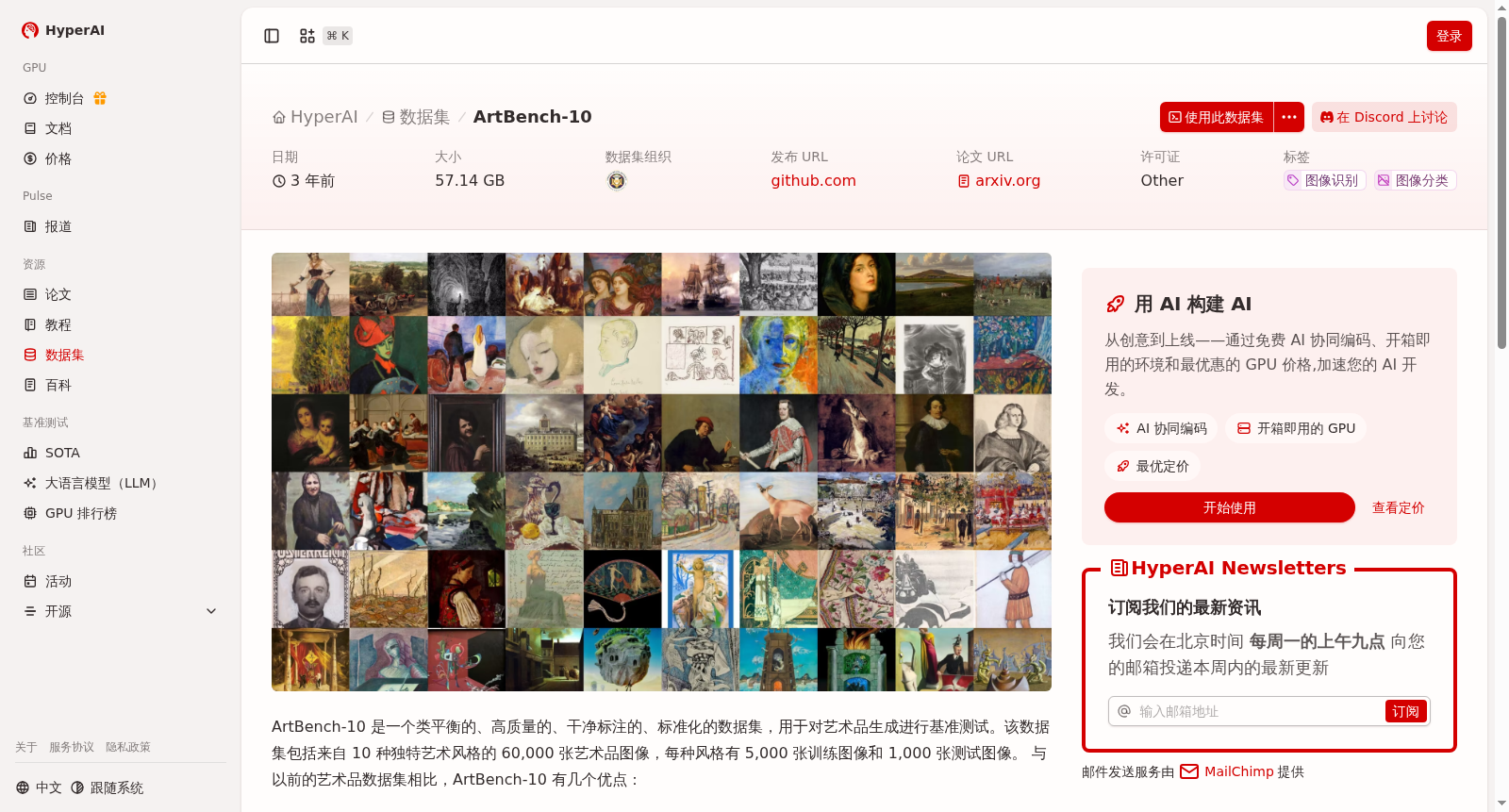The height and width of the screenshot is (812, 1509).
Task: Click the 开源 list icon in sidebar
Action: click(30, 611)
